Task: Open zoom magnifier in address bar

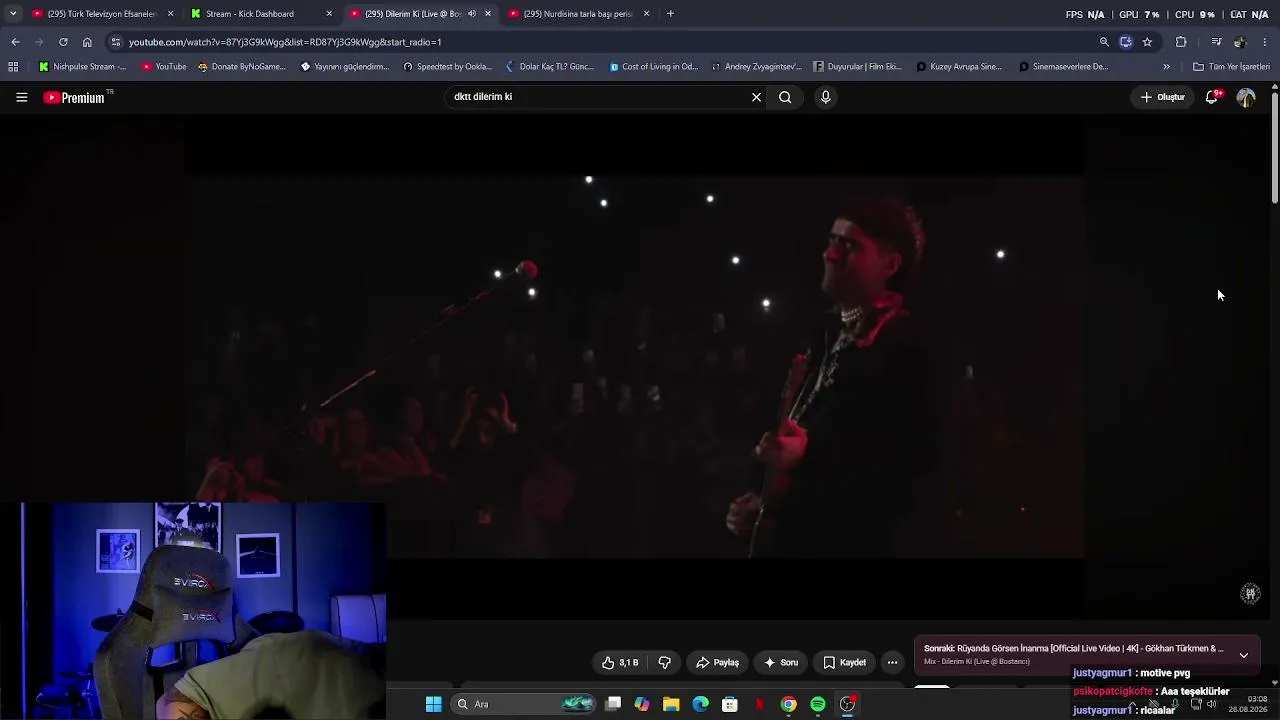Action: coord(1104,42)
